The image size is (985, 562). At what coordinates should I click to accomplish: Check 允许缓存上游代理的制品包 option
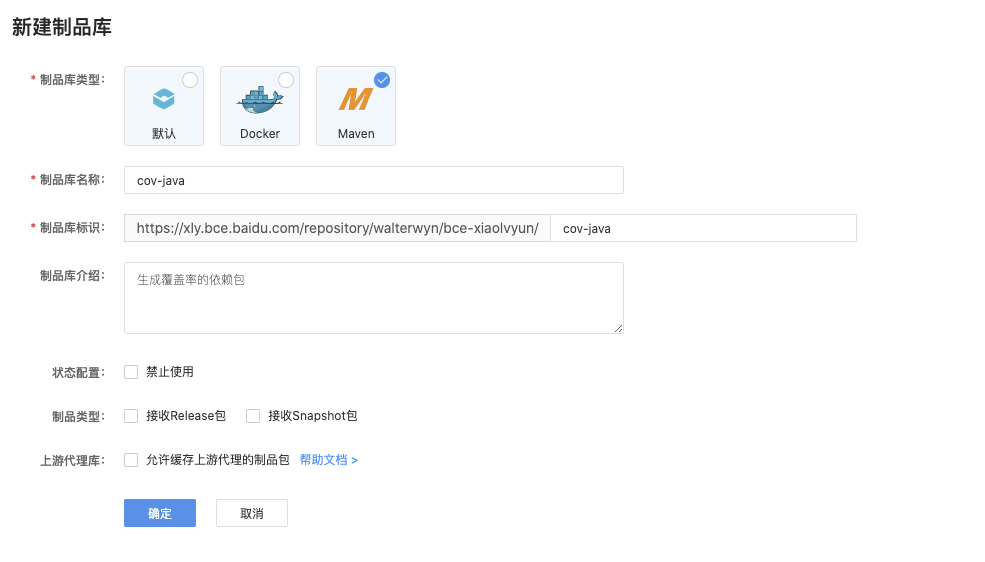pos(131,460)
